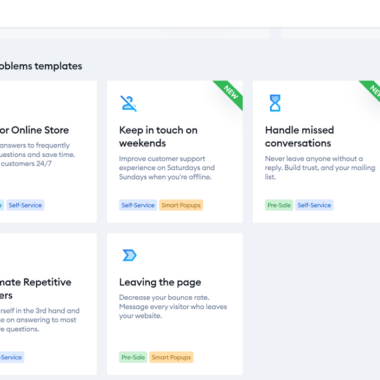Click Self-Service tag on Online Store card
Image resolution: width=380 pixels, height=380 pixels.
coord(25,205)
